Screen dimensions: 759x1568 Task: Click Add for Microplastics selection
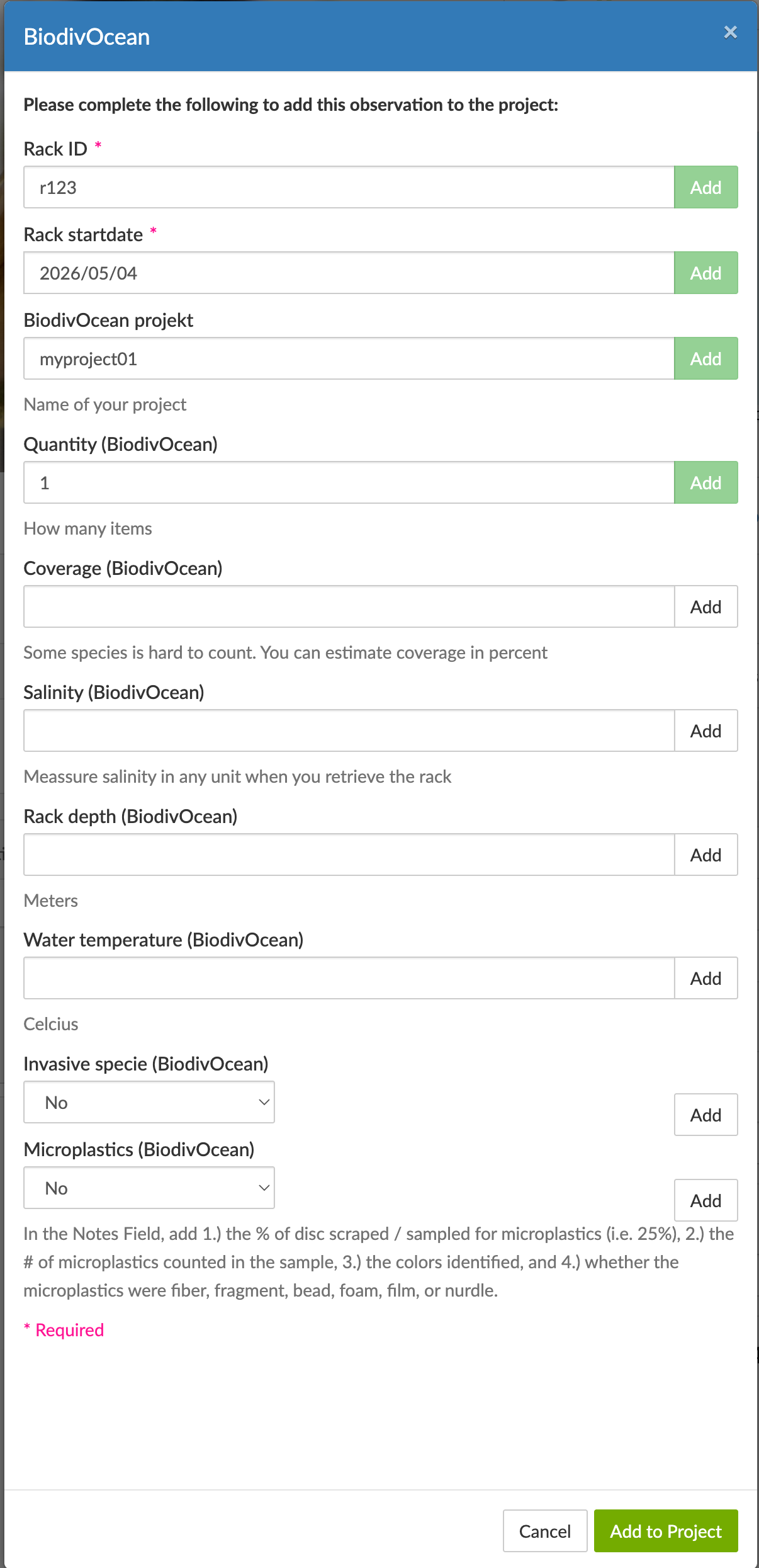tap(706, 1200)
